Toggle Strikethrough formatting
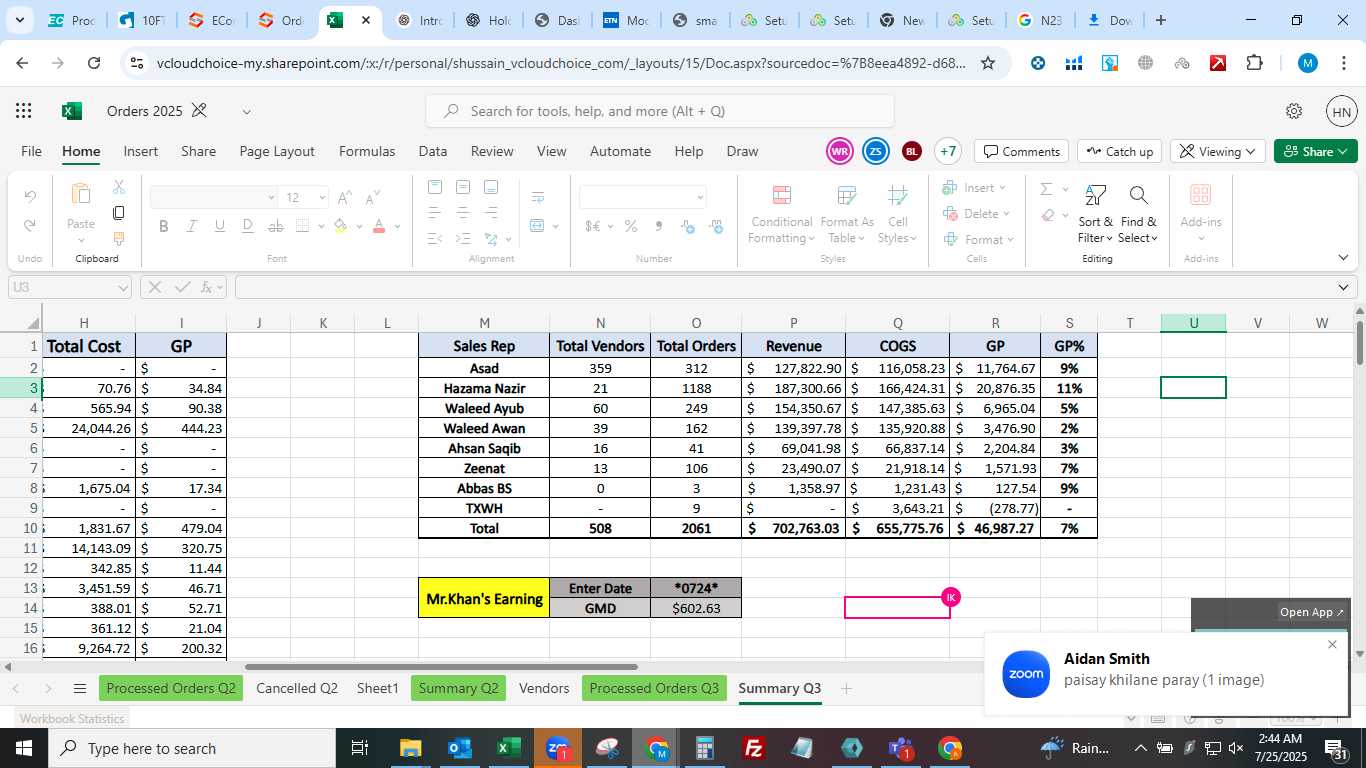 pos(276,226)
